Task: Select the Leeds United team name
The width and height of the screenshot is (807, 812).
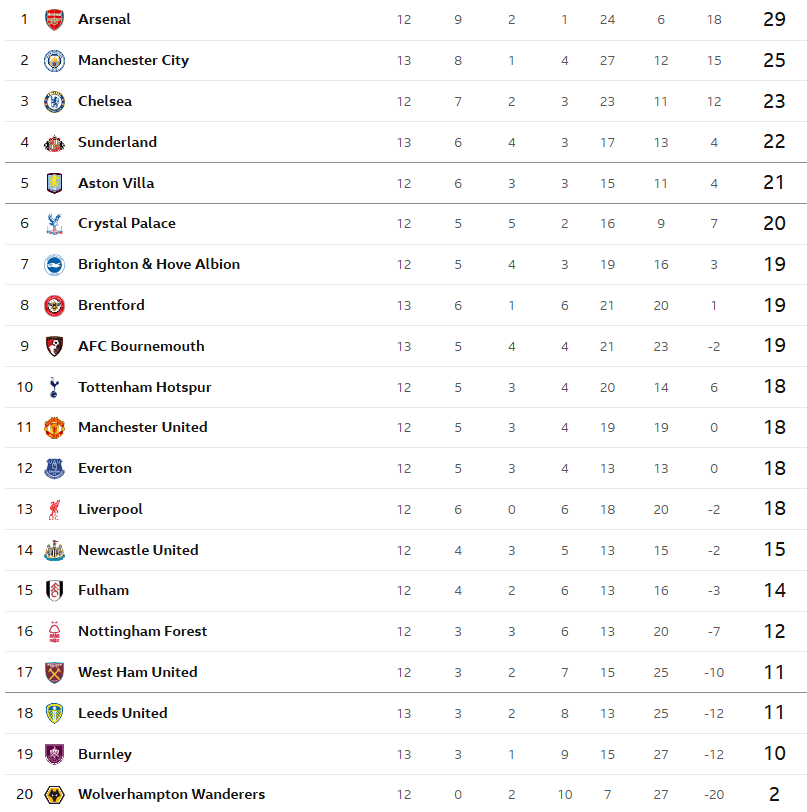Action: [x=123, y=713]
